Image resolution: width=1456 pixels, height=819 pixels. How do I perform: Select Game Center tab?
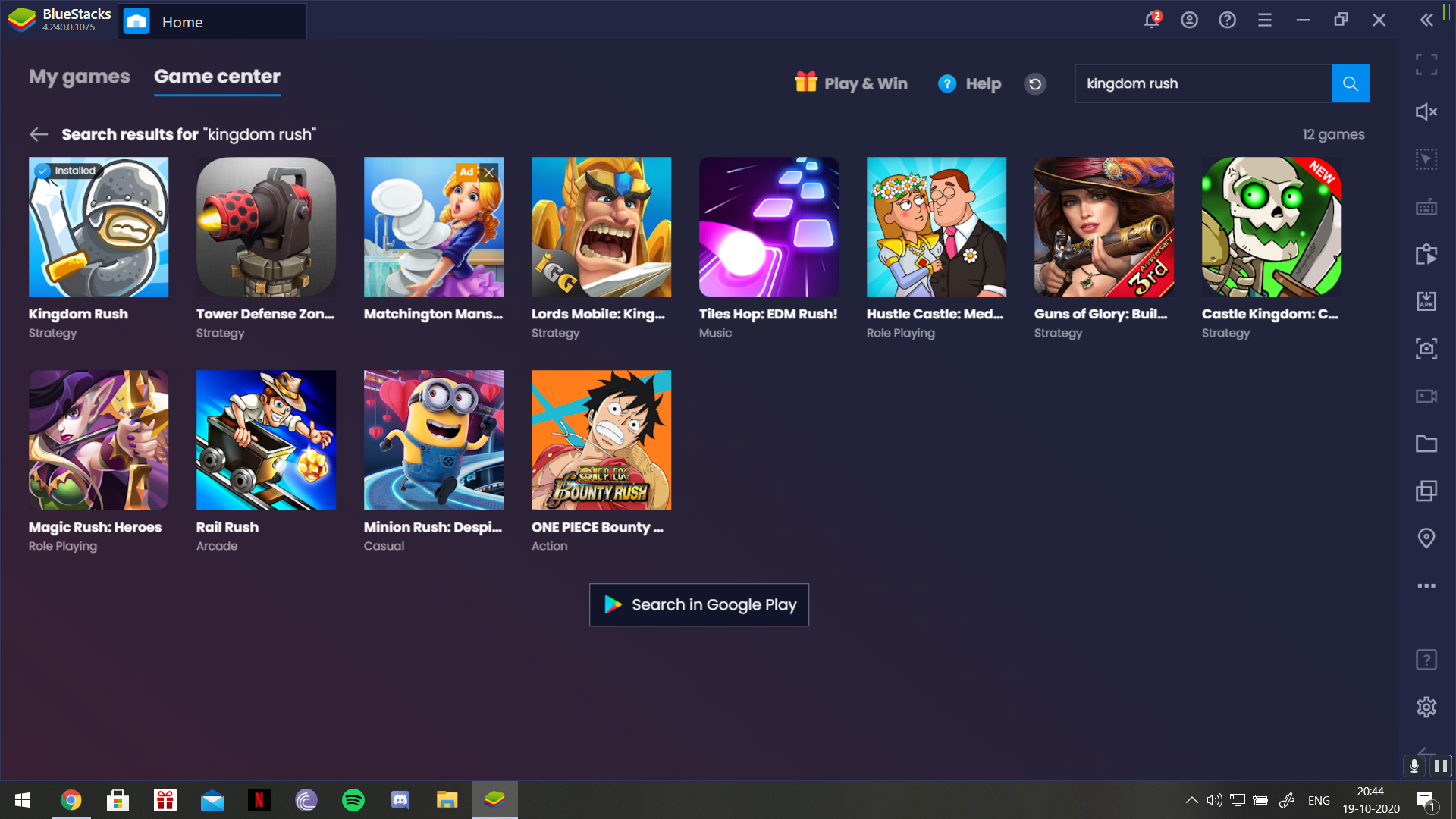click(x=216, y=76)
